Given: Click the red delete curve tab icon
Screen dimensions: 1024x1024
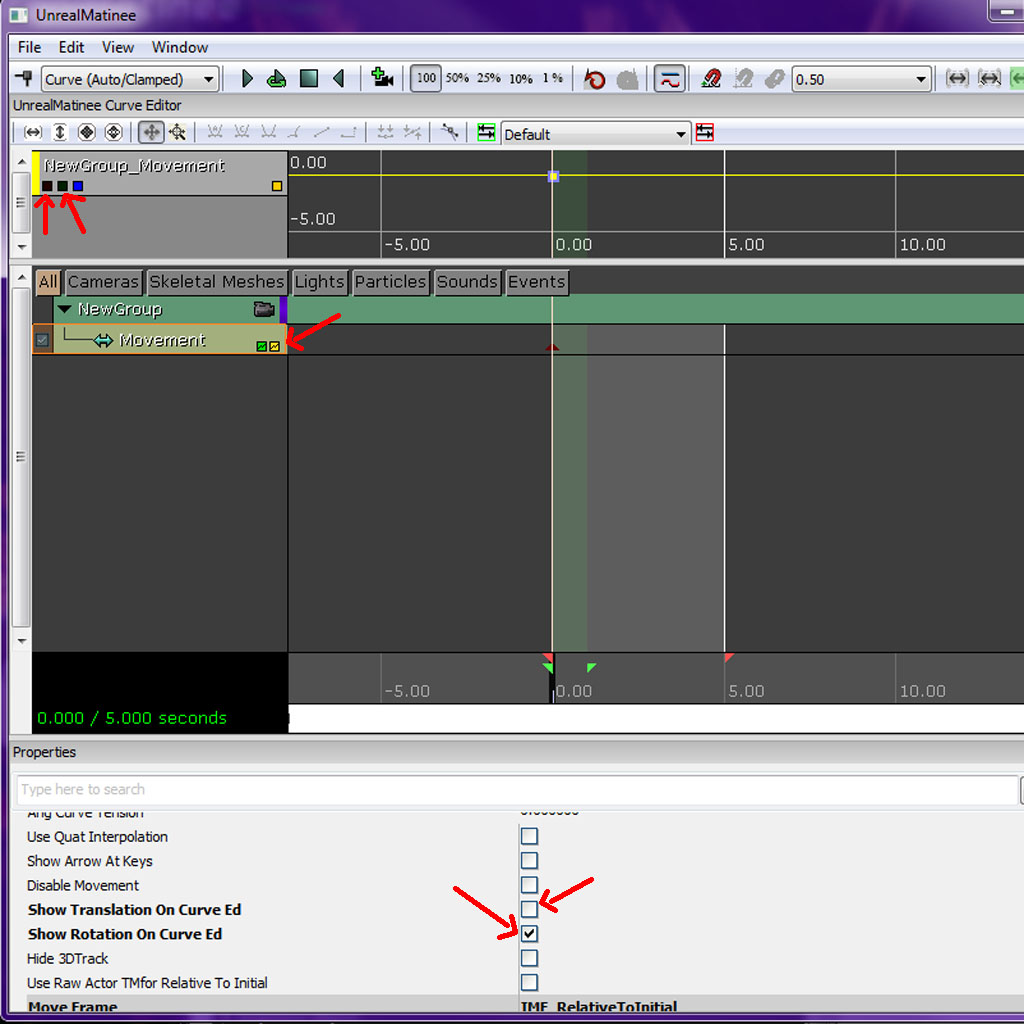Looking at the screenshot, I should 705,133.
